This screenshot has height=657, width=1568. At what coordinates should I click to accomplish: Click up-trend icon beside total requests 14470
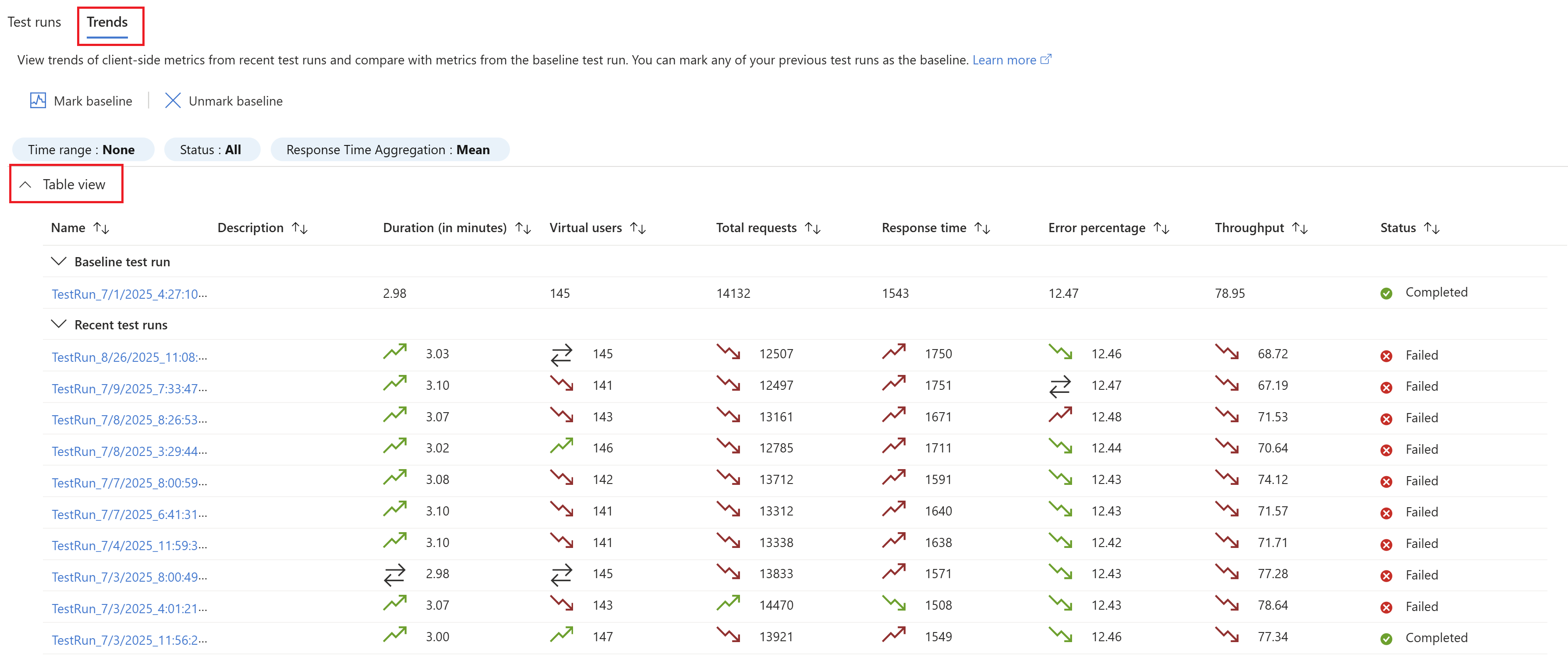728,603
